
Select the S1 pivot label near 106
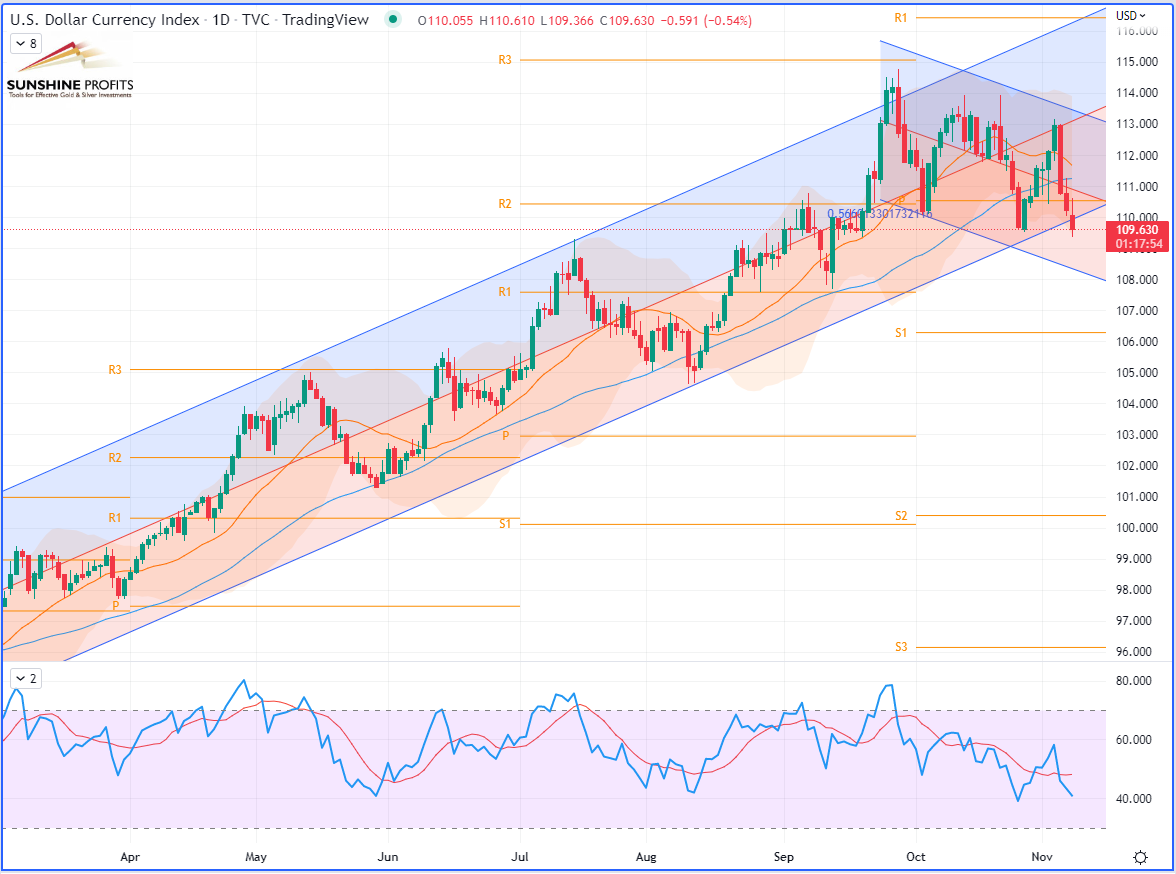click(x=901, y=332)
